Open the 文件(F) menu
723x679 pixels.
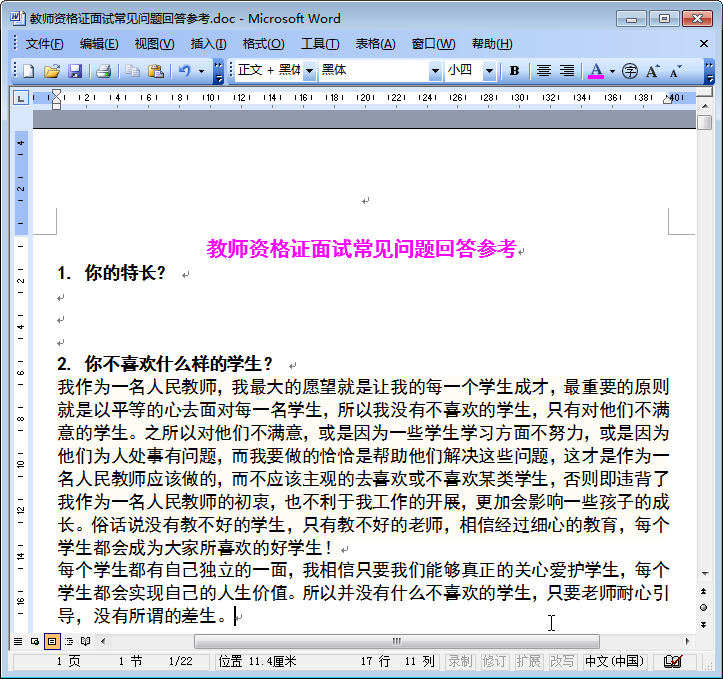point(44,44)
